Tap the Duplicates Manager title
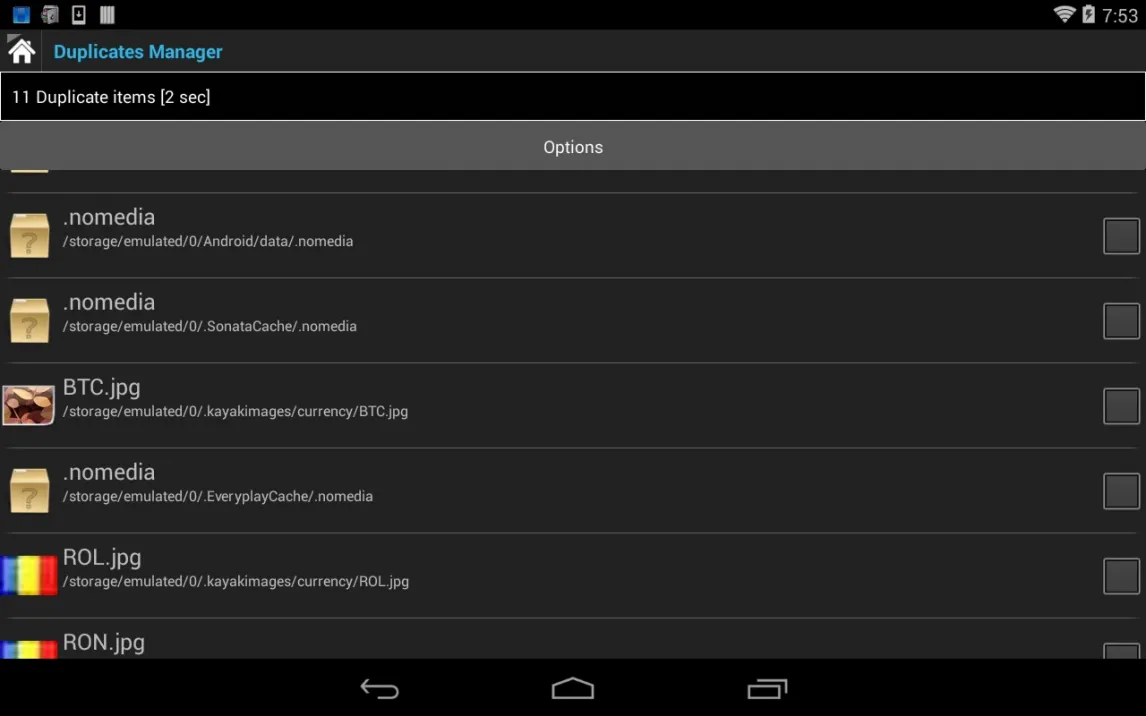Image resolution: width=1146 pixels, height=716 pixels. coord(138,52)
